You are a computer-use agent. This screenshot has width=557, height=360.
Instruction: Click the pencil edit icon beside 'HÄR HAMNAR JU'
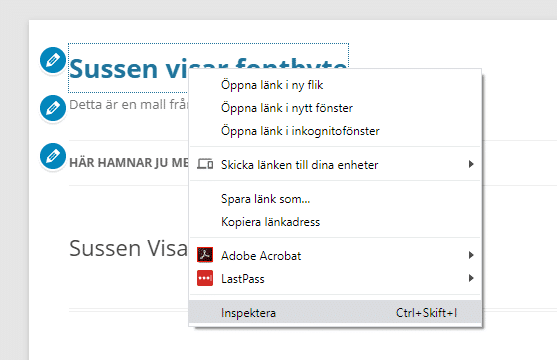[53, 156]
